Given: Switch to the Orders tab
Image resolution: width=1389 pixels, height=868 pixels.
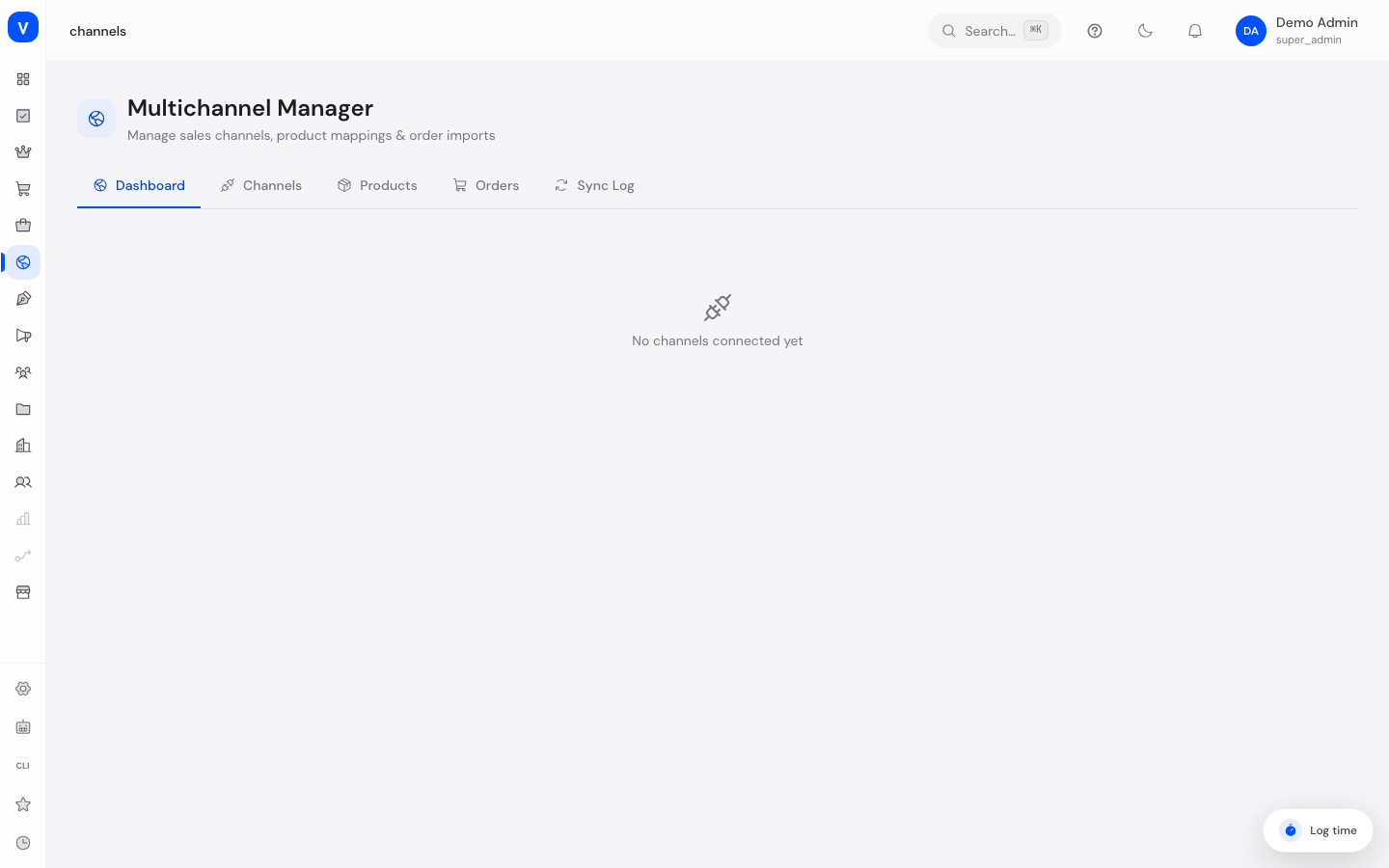Looking at the screenshot, I should point(486,185).
